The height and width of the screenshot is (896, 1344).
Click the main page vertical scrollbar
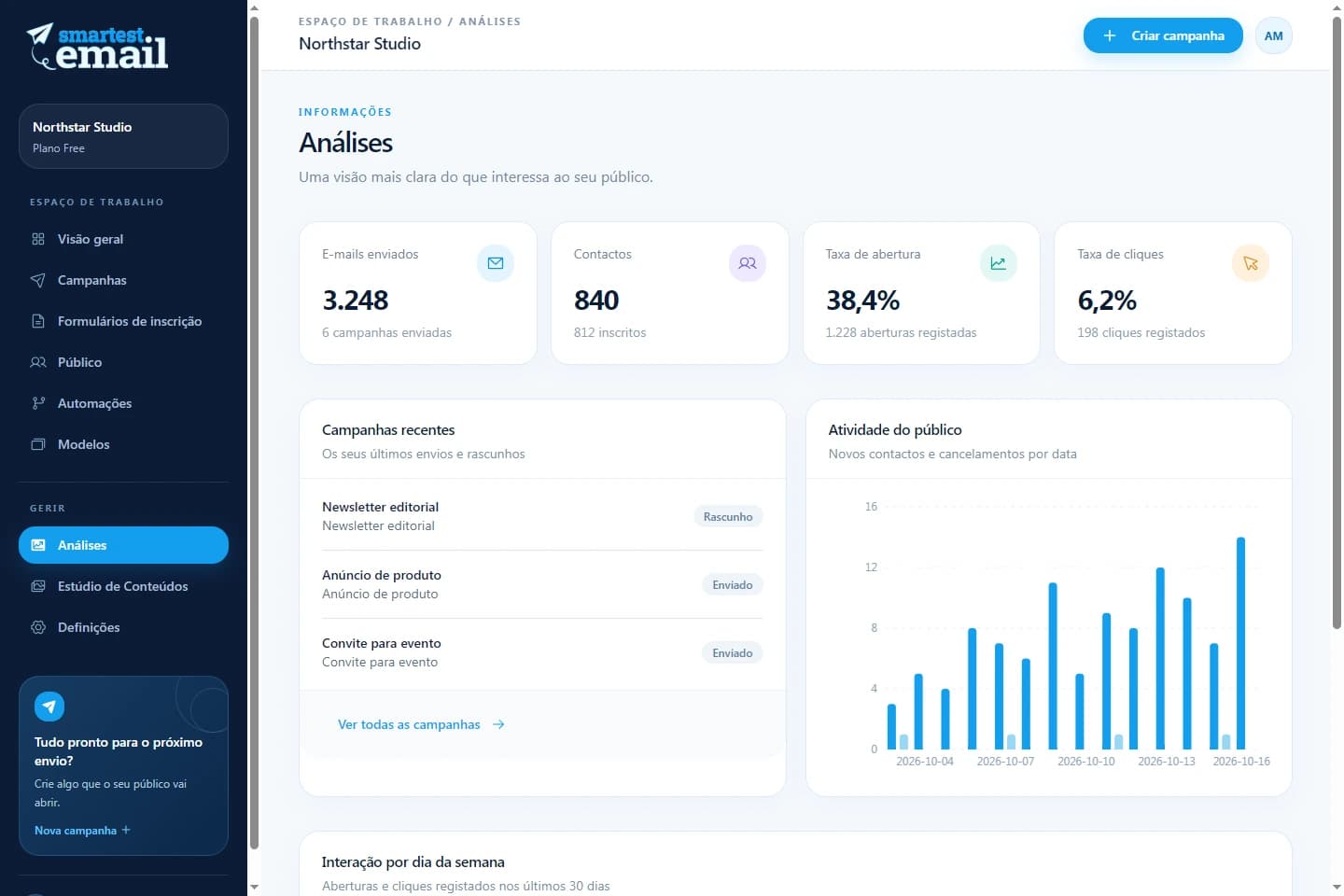1337,322
